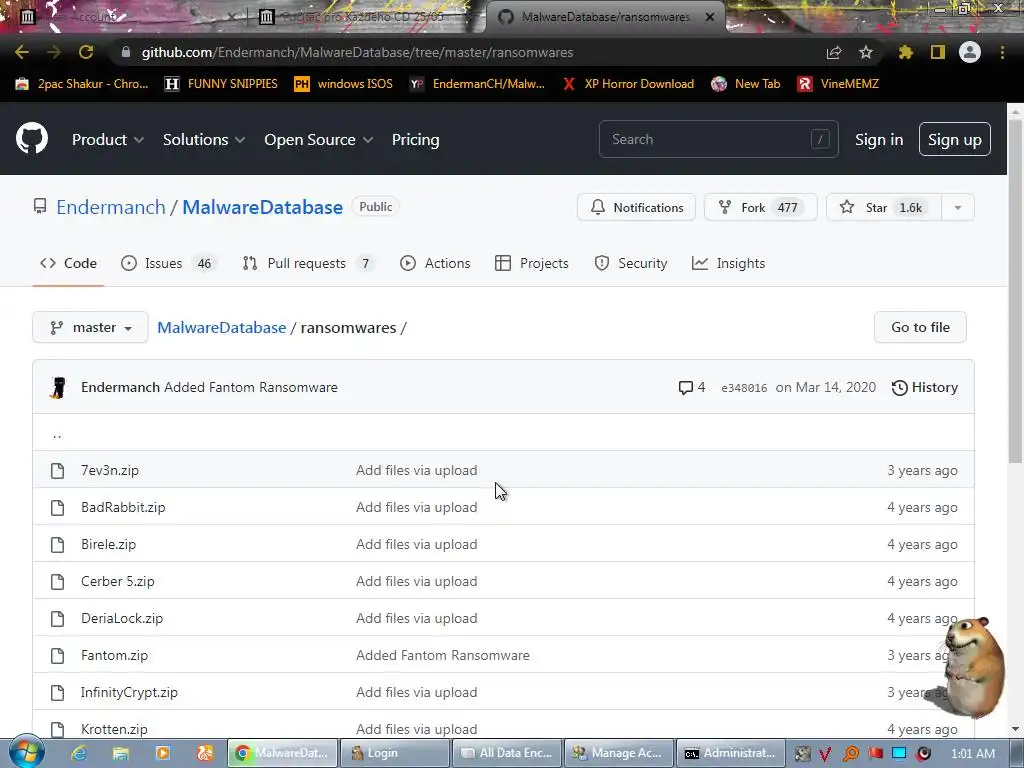The height and width of the screenshot is (768, 1024).
Task: Open the InfinityCrypt.zip file
Action: pyautogui.click(x=129, y=692)
